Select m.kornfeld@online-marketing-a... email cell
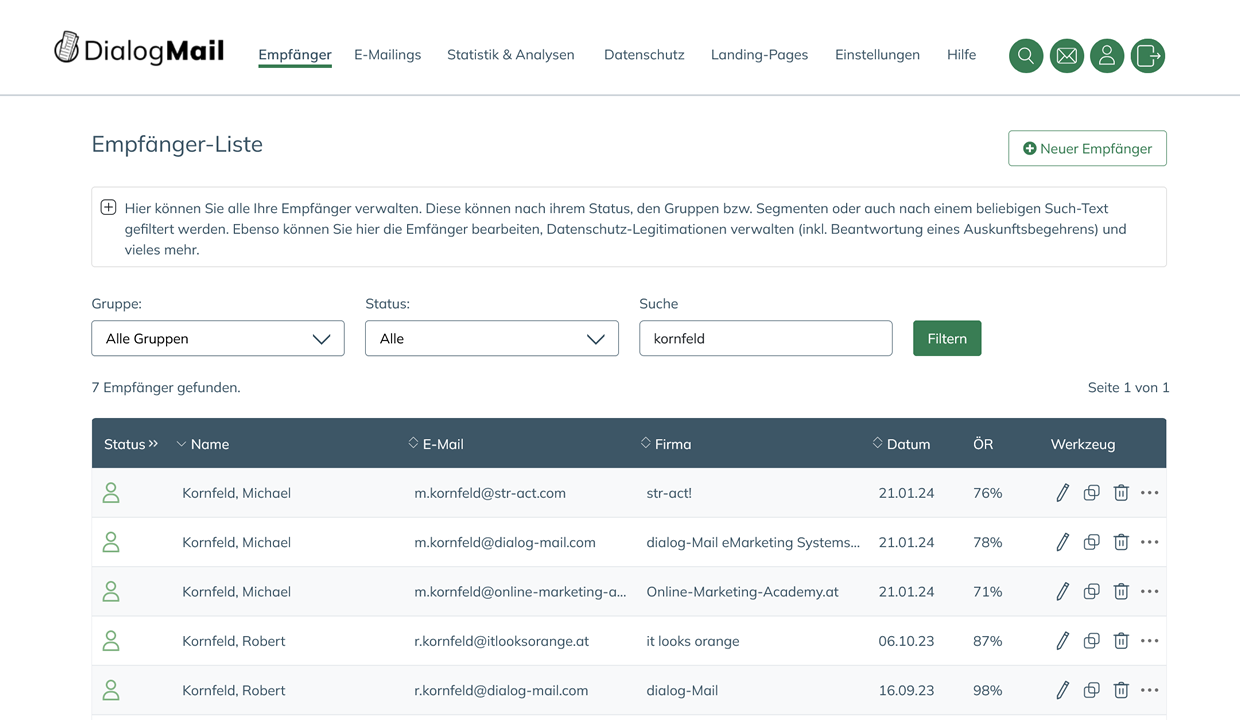 pyautogui.click(x=520, y=592)
